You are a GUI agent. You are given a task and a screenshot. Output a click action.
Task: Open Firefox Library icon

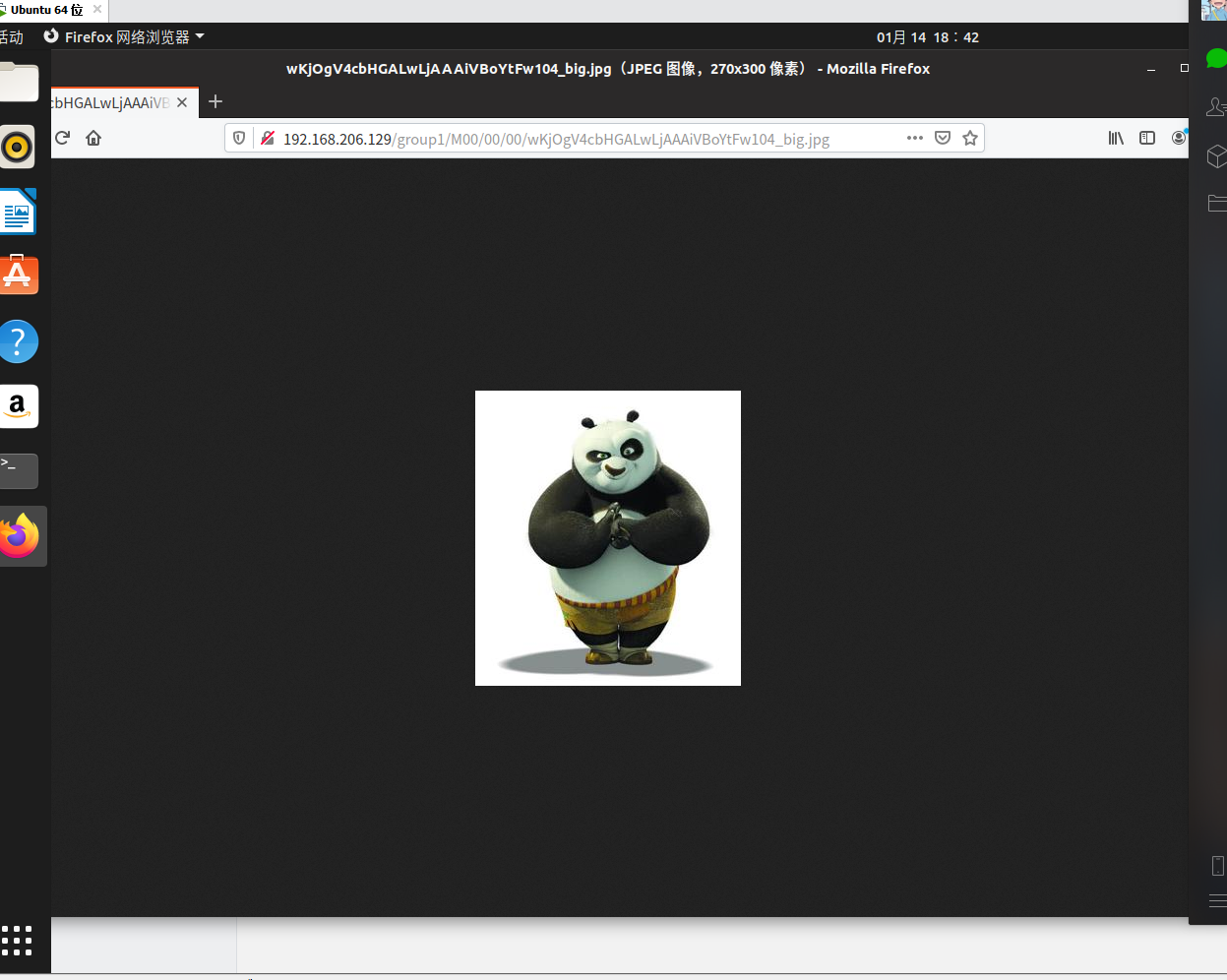coord(1116,138)
